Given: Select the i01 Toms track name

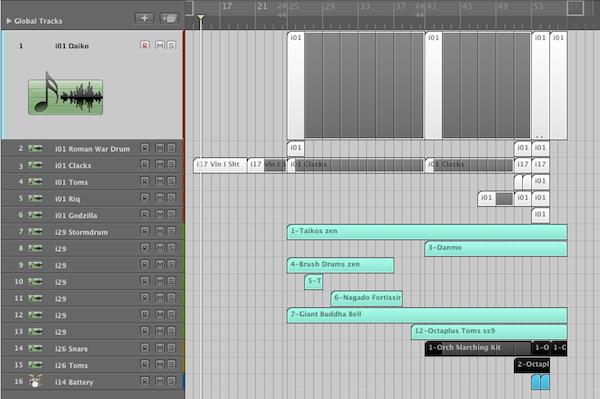Looking at the screenshot, I should click(x=71, y=182).
